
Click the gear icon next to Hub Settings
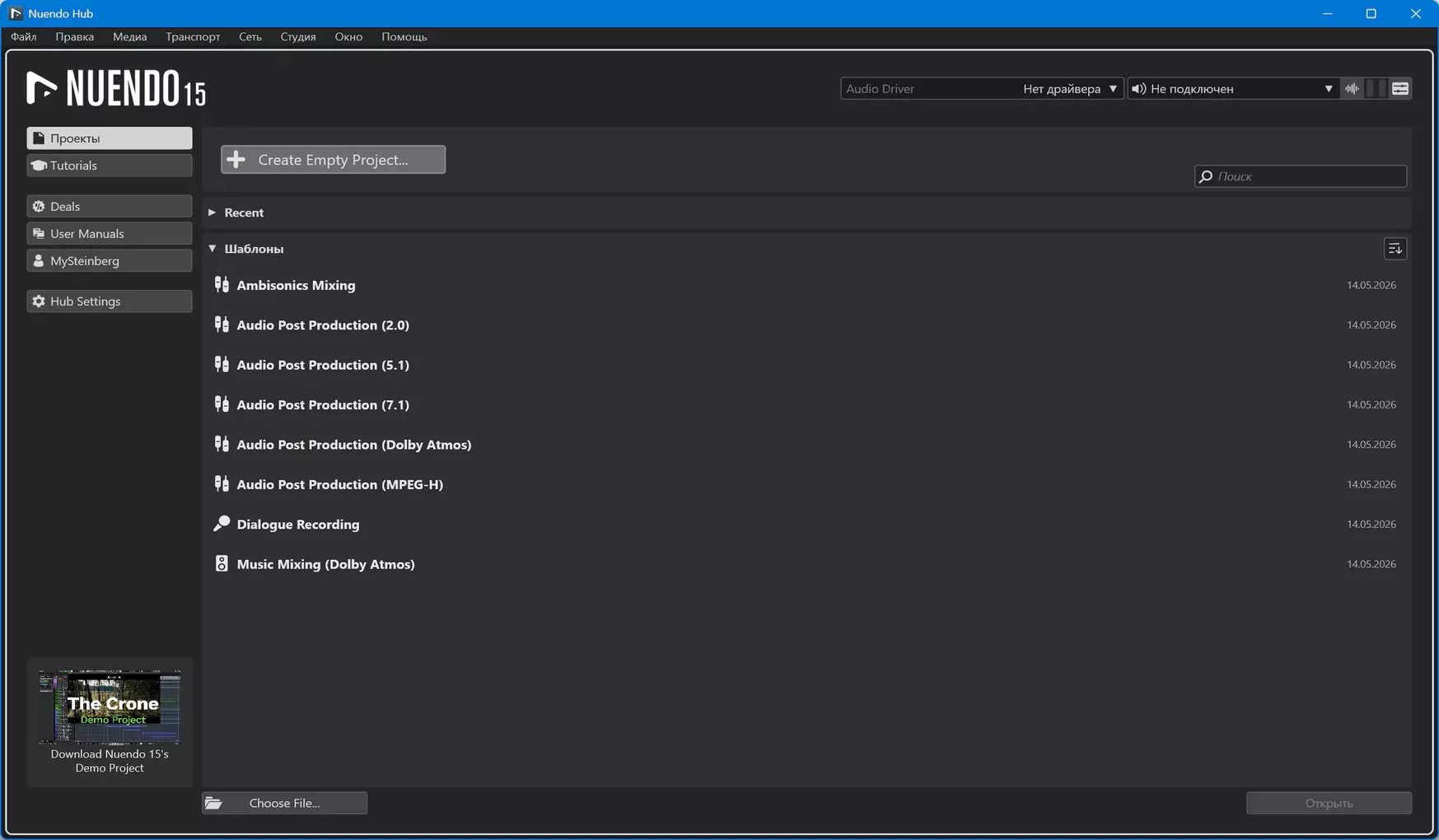pos(39,301)
